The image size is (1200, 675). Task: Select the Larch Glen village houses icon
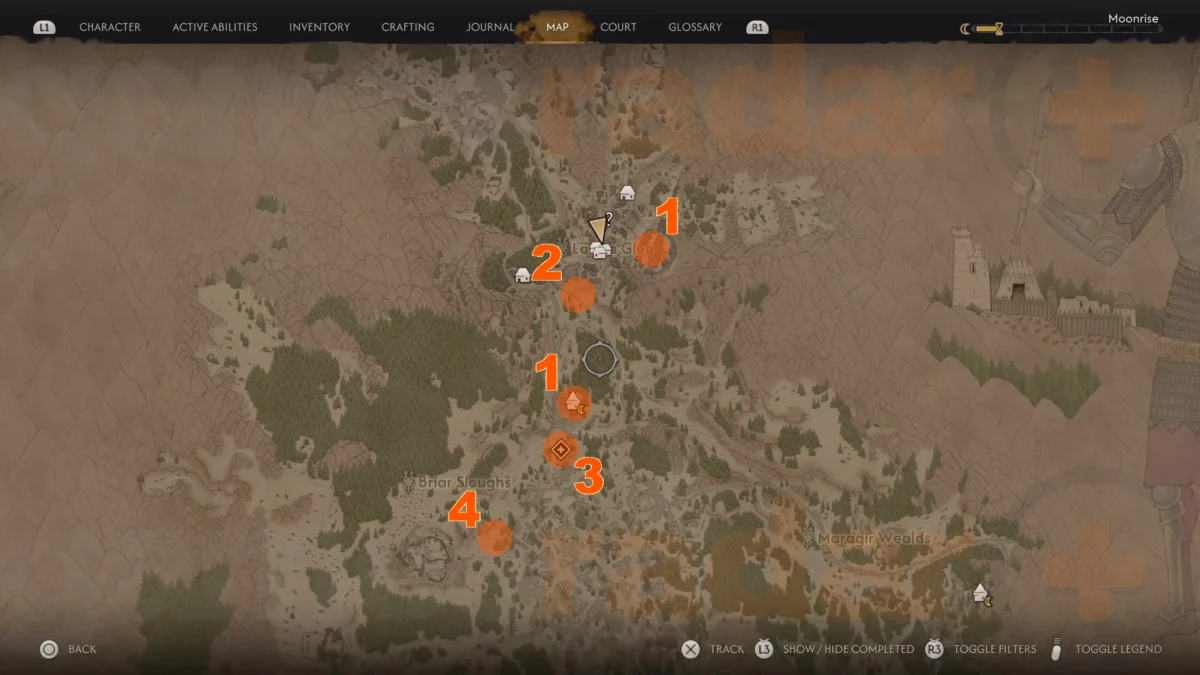pos(600,250)
